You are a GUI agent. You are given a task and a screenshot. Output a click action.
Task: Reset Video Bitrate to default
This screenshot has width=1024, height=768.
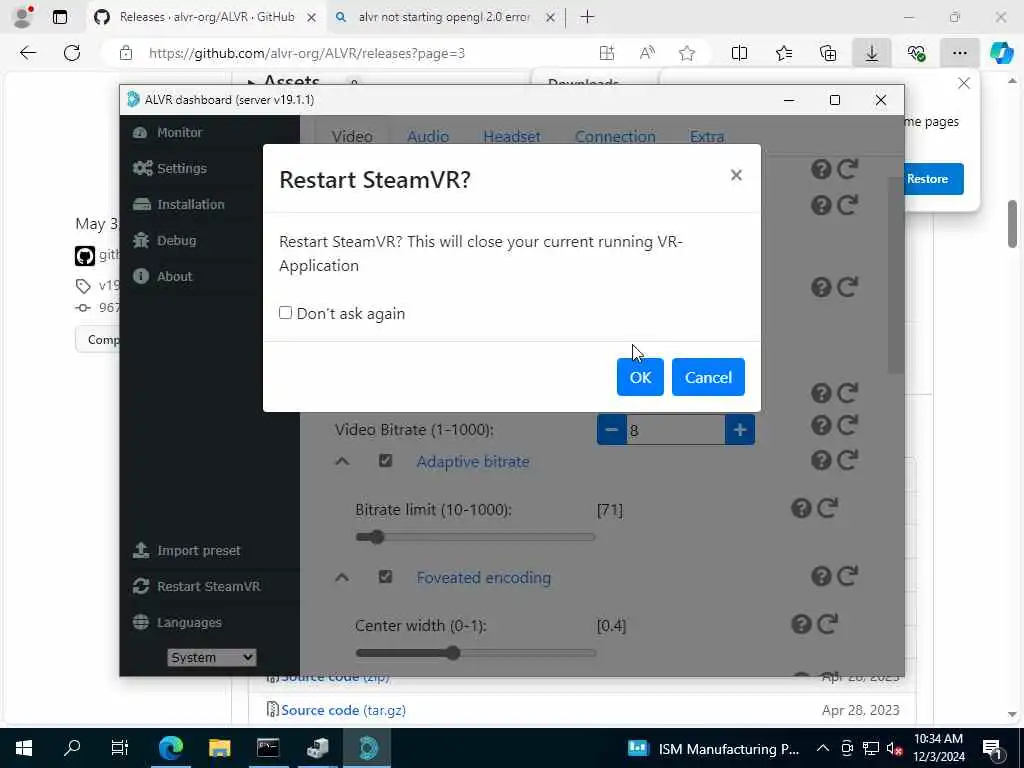pos(847,425)
